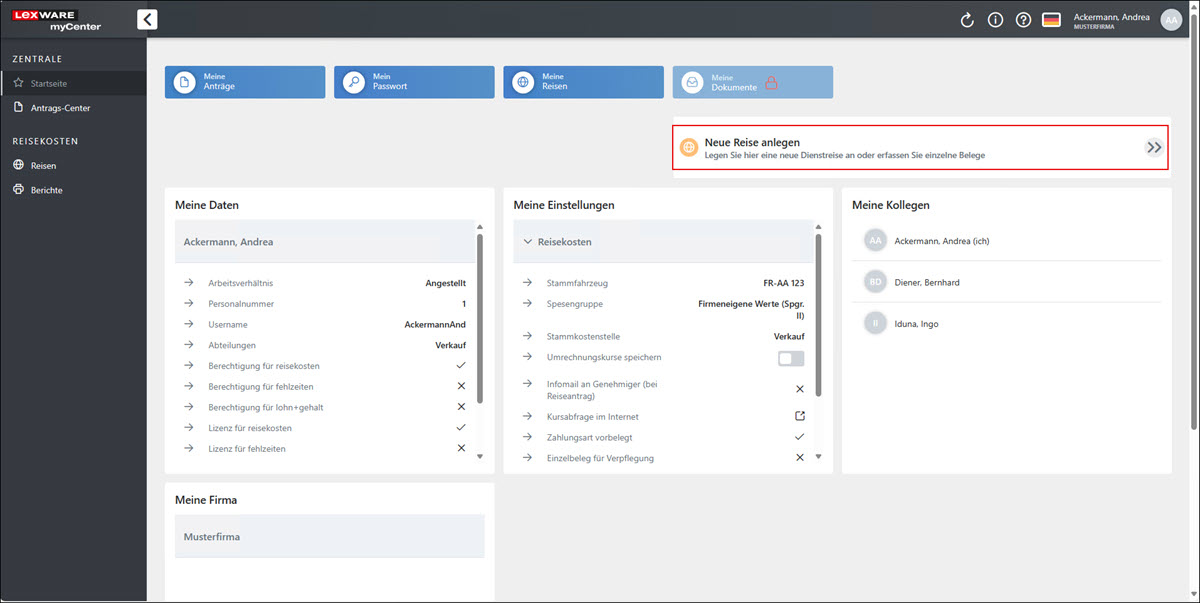
Task: Click the double arrow on Neue Reise anlegen
Action: 1154,148
